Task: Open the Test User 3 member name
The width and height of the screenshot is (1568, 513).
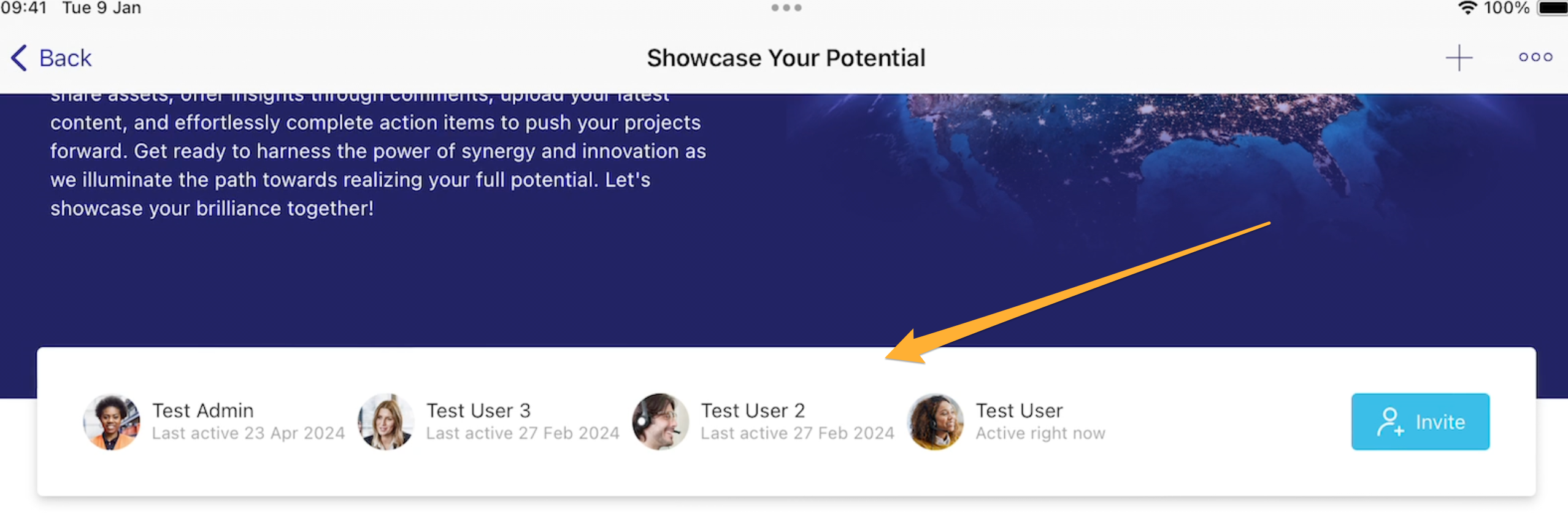Action: click(478, 411)
